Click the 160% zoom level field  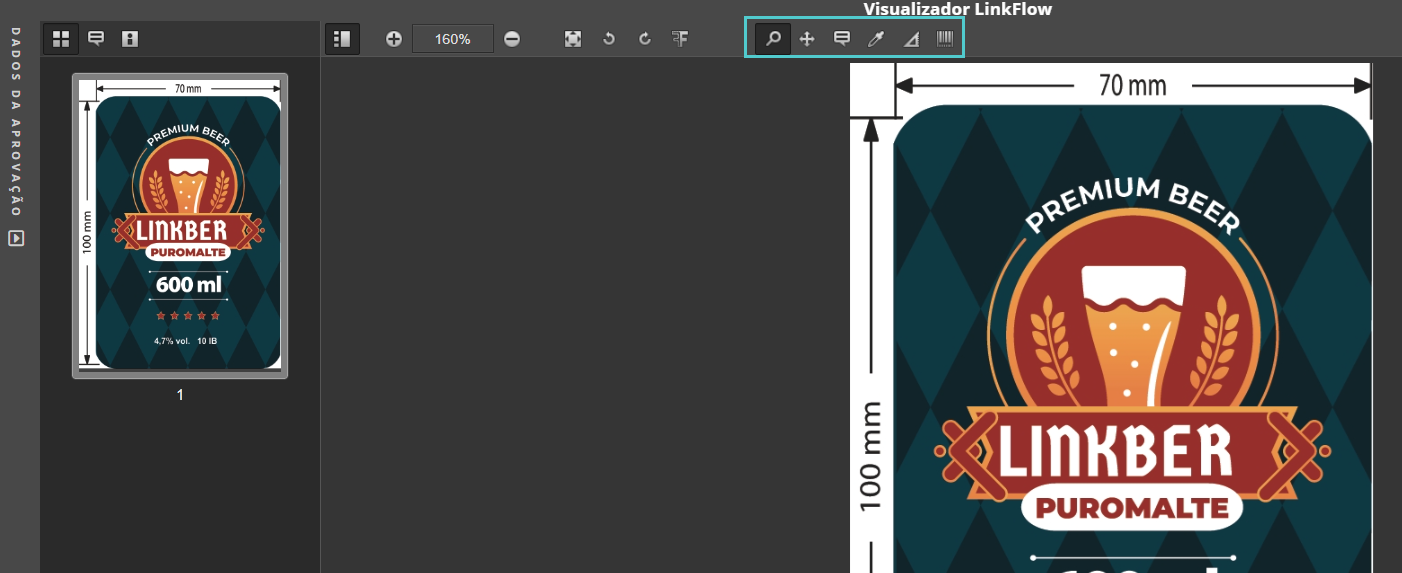click(x=453, y=39)
